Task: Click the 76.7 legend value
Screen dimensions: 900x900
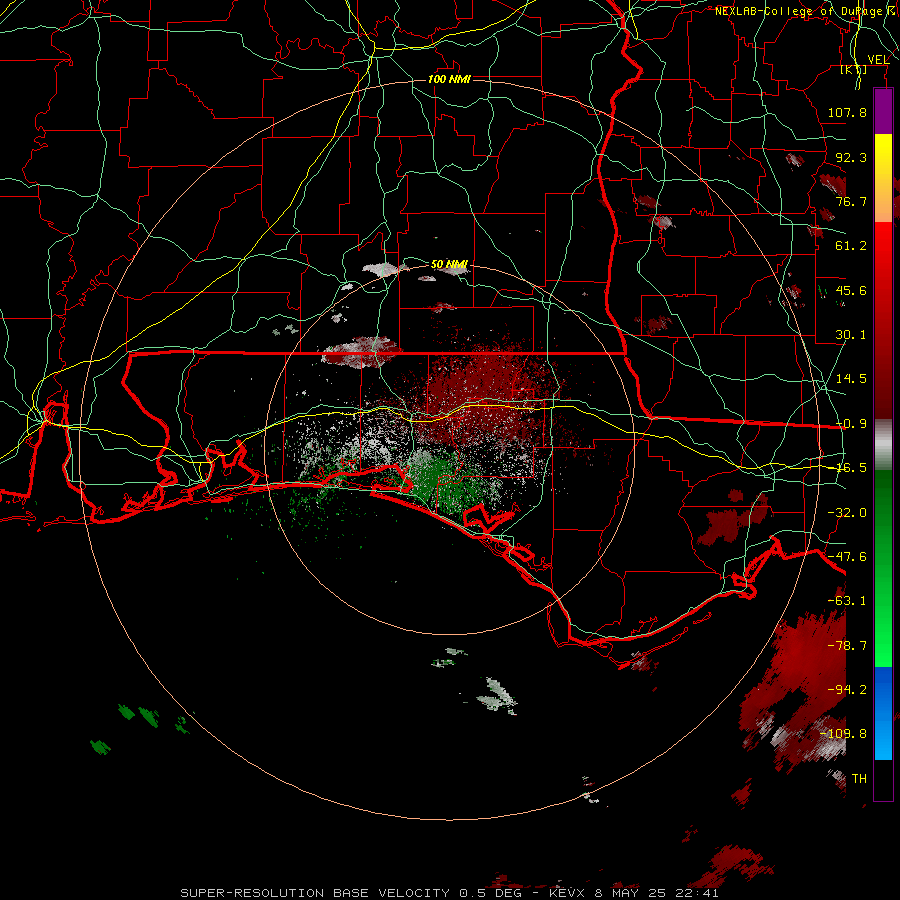Action: tap(851, 201)
